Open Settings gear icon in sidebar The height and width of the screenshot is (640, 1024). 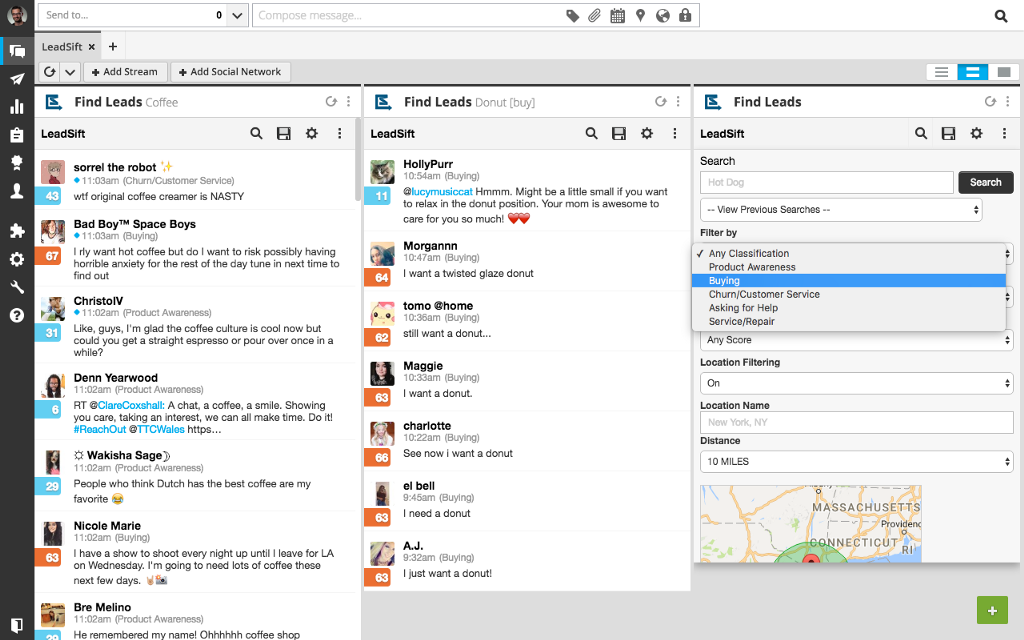(x=17, y=259)
